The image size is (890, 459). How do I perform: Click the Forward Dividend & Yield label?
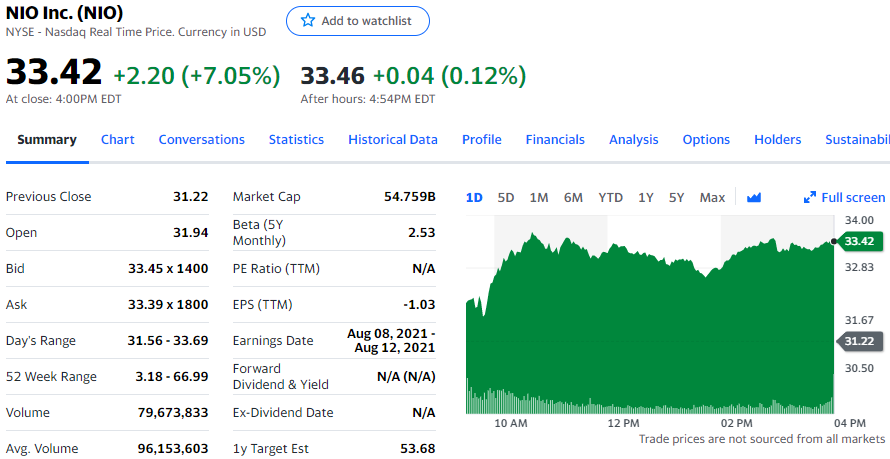(281, 377)
